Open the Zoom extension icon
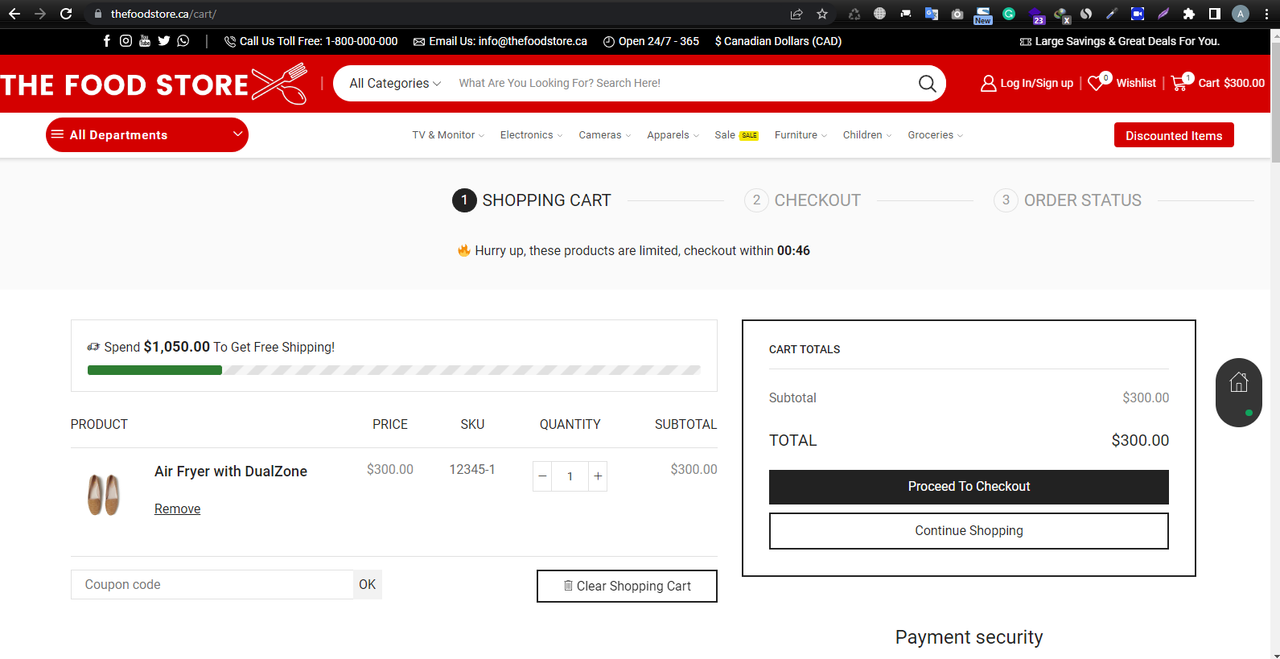 point(1137,14)
